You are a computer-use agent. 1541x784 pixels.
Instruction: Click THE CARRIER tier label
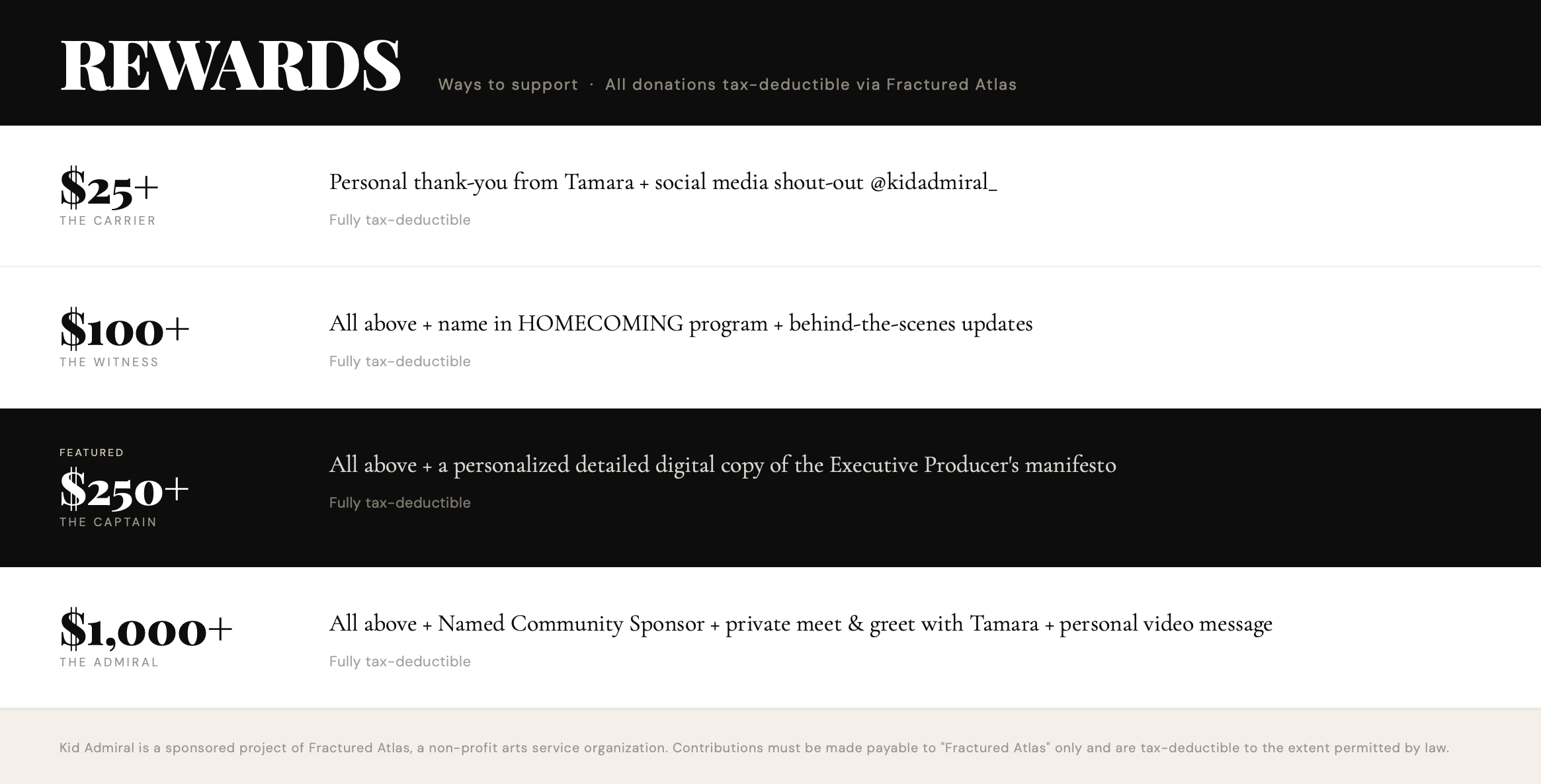pyautogui.click(x=108, y=221)
